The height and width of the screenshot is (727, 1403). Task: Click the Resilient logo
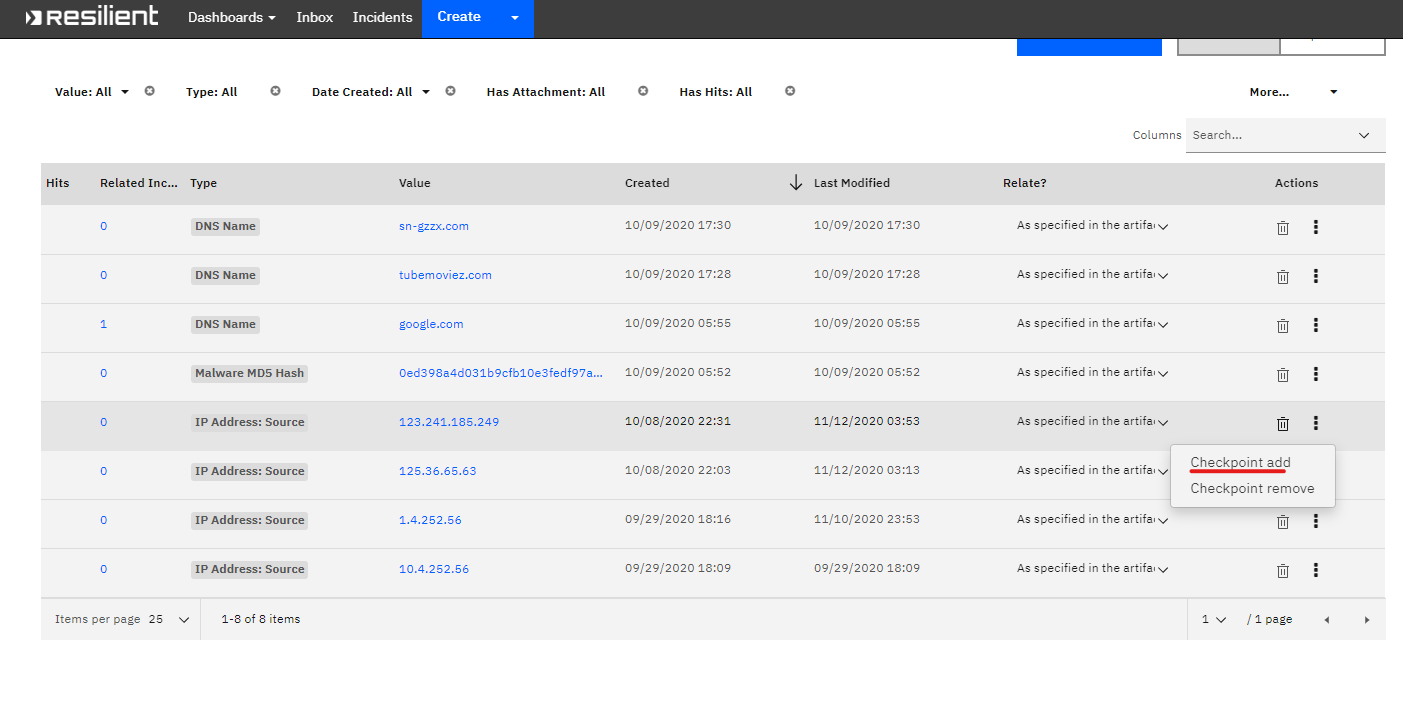[x=92, y=17]
